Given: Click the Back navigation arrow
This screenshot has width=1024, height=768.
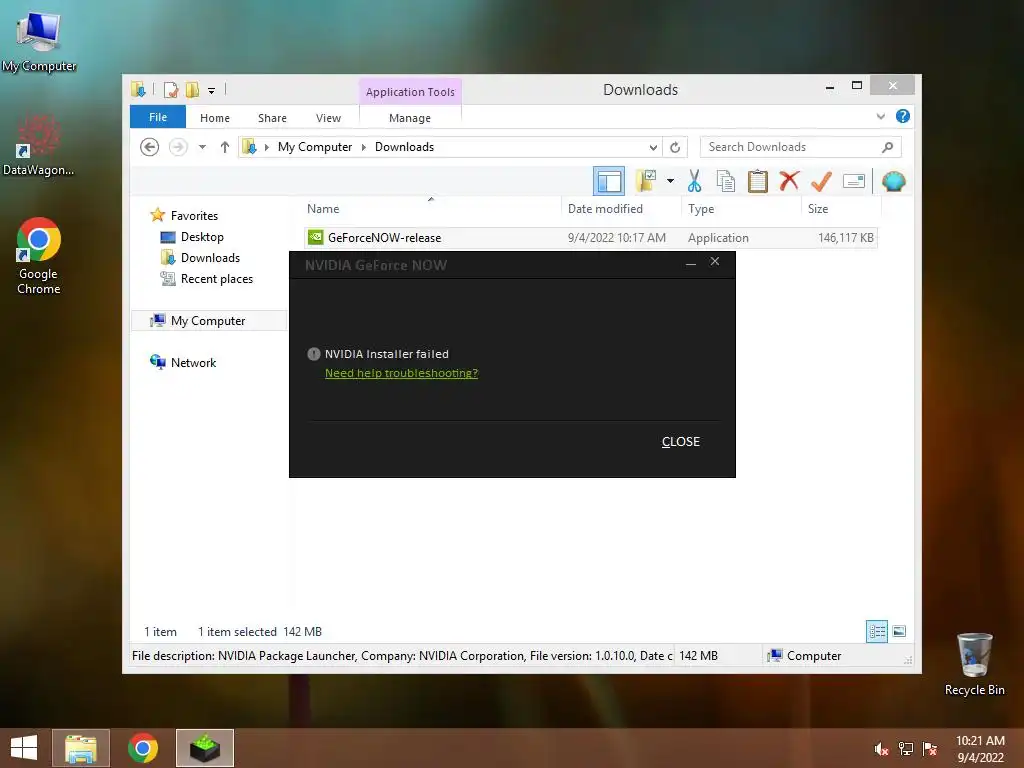Looking at the screenshot, I should point(150,147).
